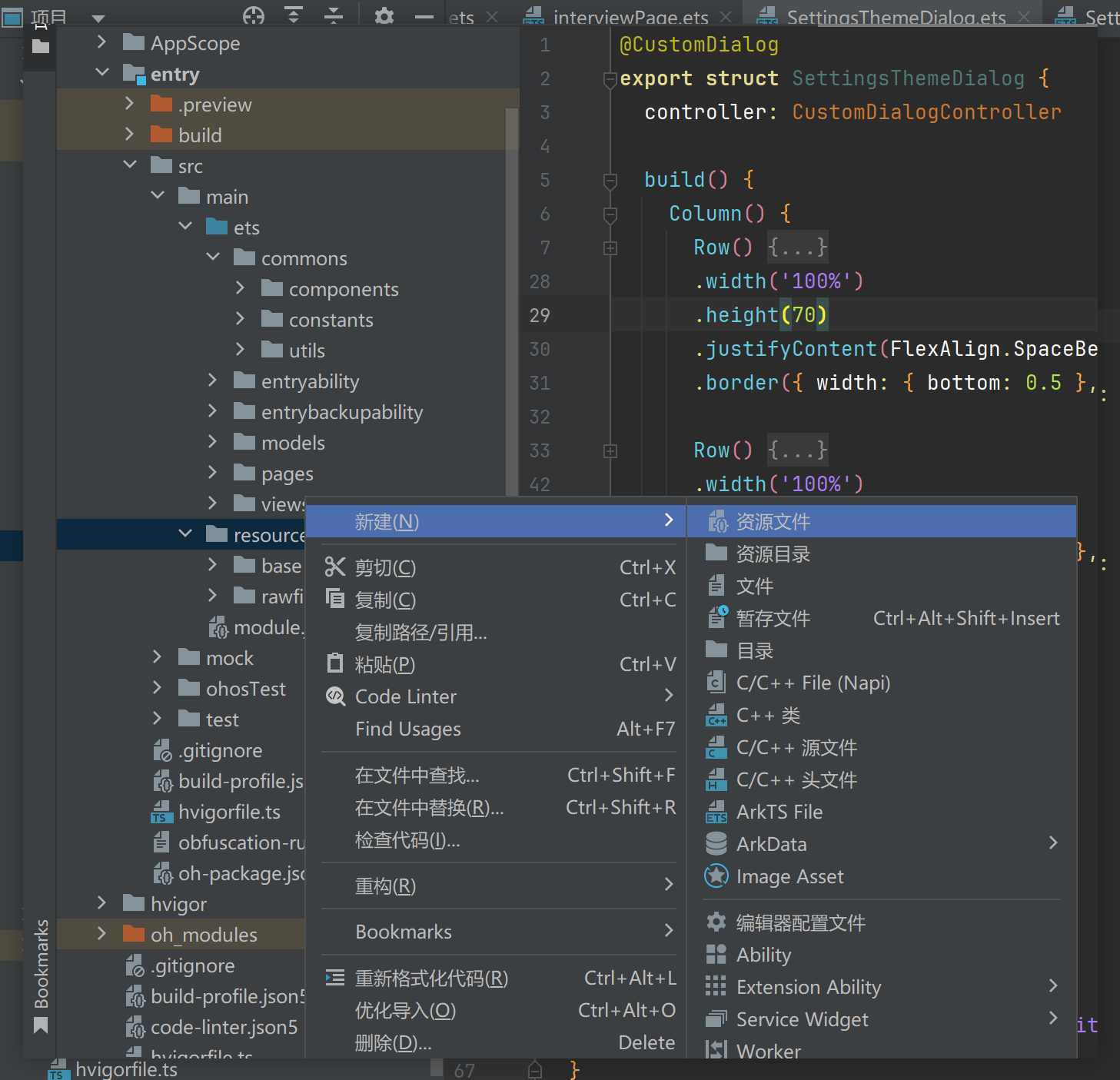The height and width of the screenshot is (1080, 1120).
Task: Expand the AppScope folder
Action: pos(101,42)
